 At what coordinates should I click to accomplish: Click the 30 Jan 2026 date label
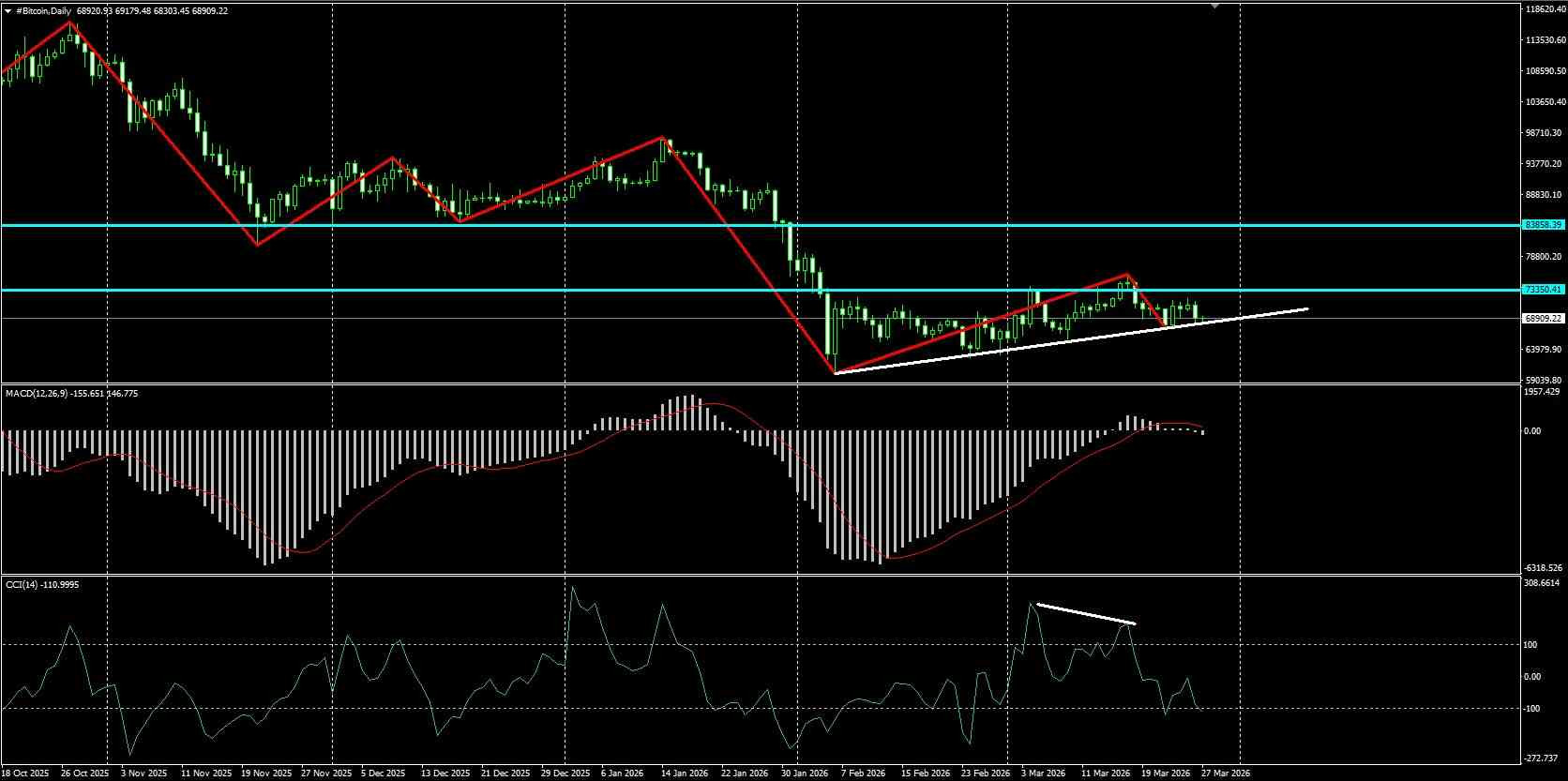tap(805, 773)
